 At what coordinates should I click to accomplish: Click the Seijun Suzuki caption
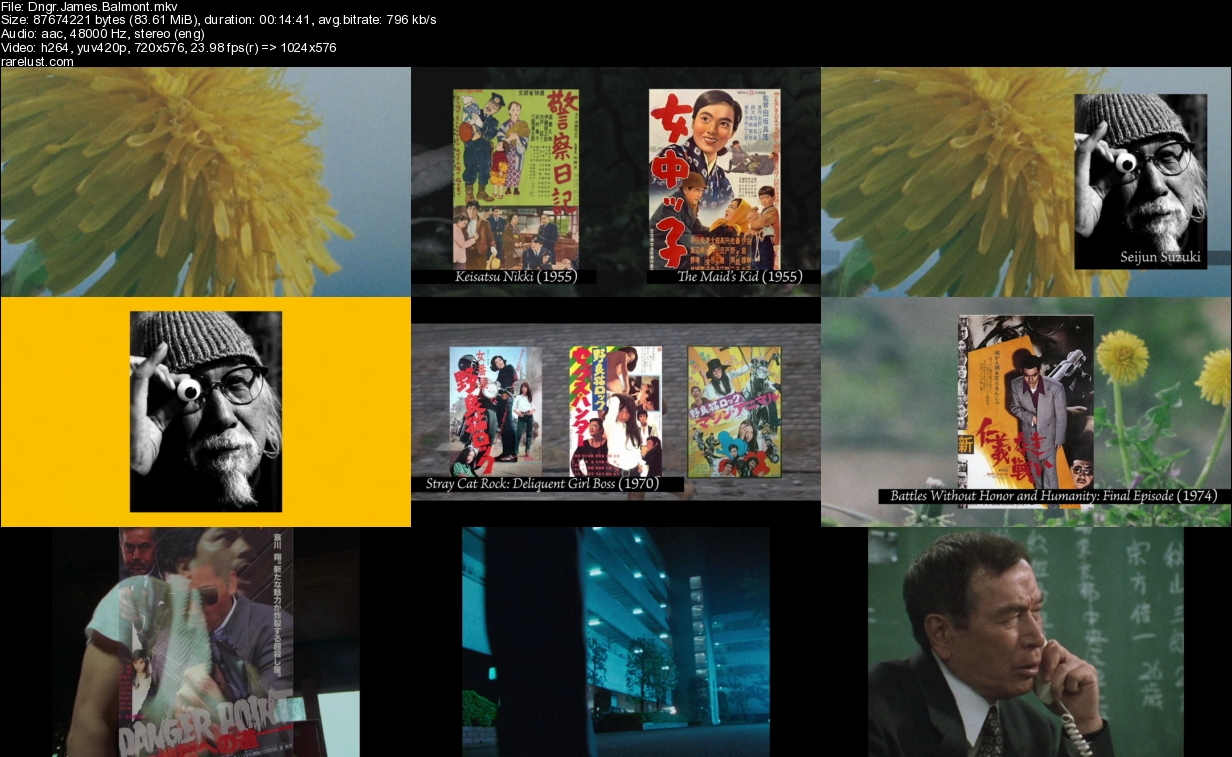(1158, 258)
